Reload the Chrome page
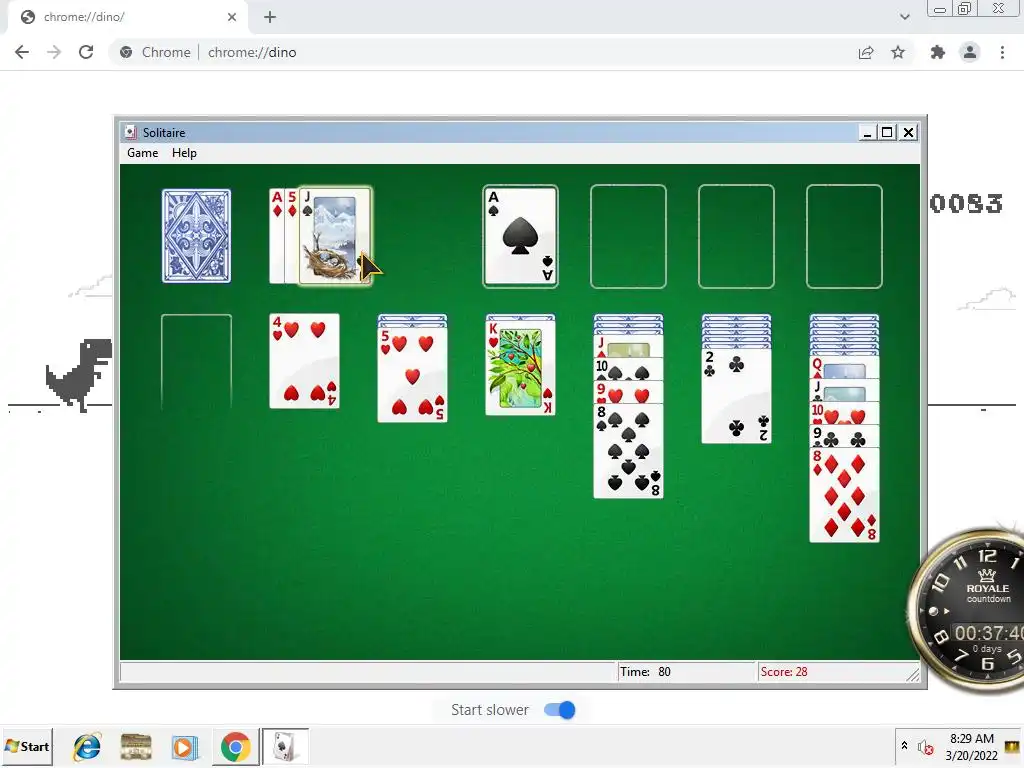Screen dimensions: 1024x768 point(86,52)
